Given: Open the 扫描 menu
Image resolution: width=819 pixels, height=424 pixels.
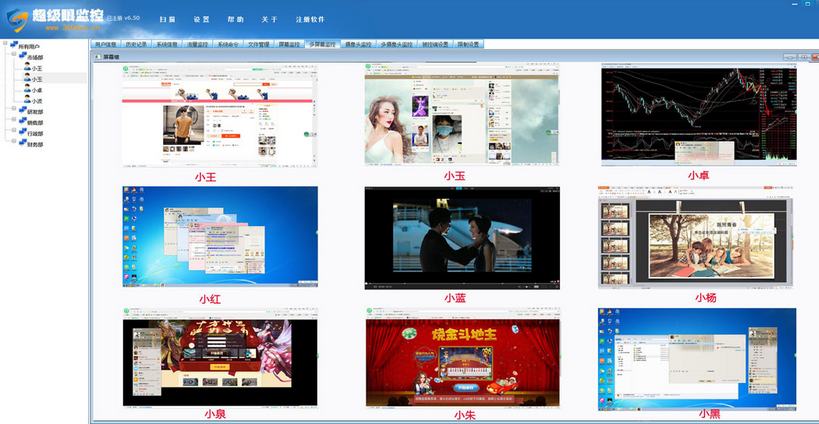Looking at the screenshot, I should point(168,19).
